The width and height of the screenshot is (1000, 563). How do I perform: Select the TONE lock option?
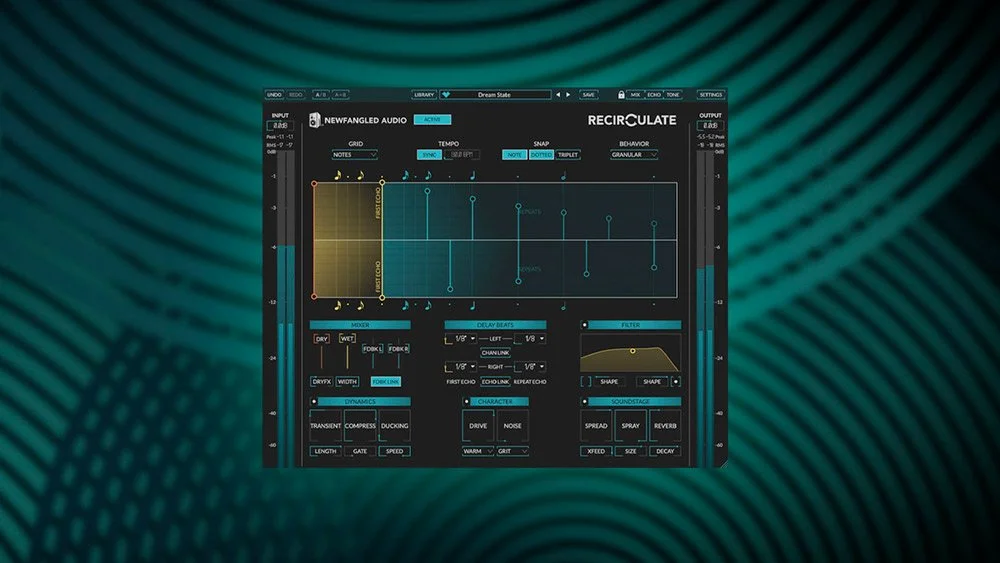click(673, 94)
